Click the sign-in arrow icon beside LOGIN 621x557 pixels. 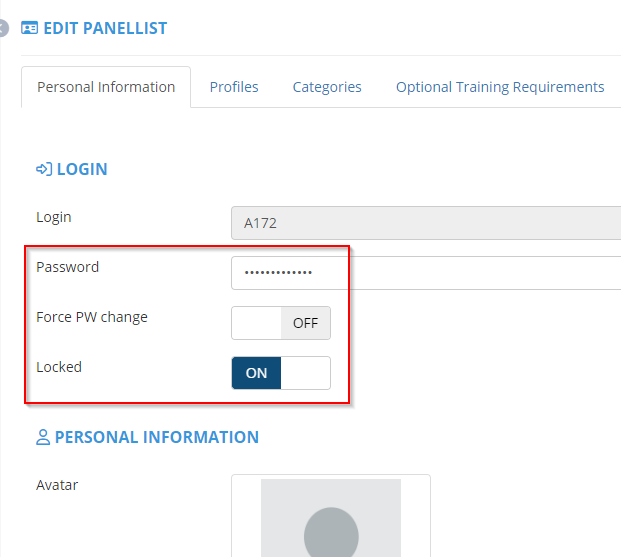(44, 169)
